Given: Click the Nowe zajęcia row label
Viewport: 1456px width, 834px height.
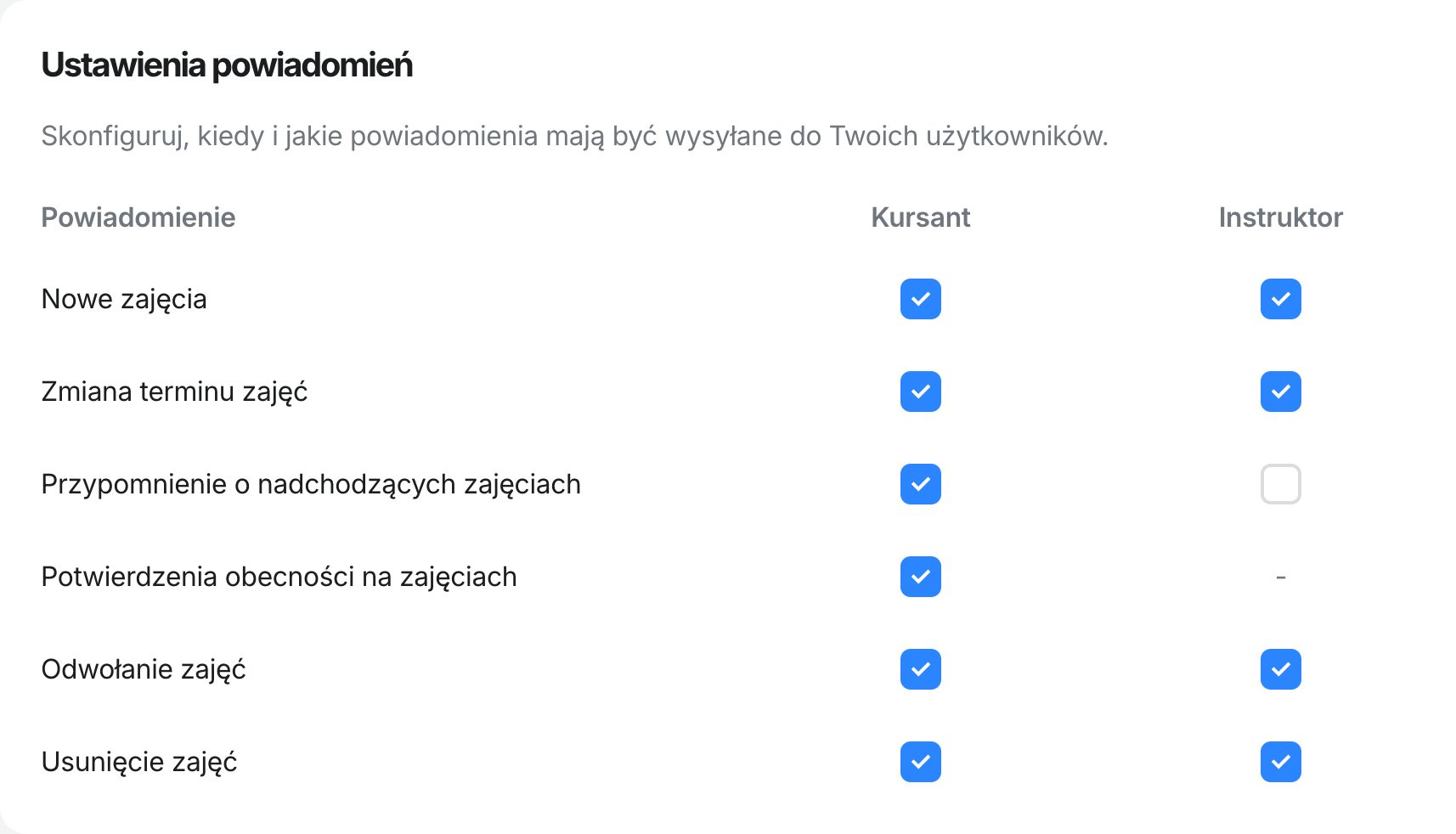Looking at the screenshot, I should 124,299.
